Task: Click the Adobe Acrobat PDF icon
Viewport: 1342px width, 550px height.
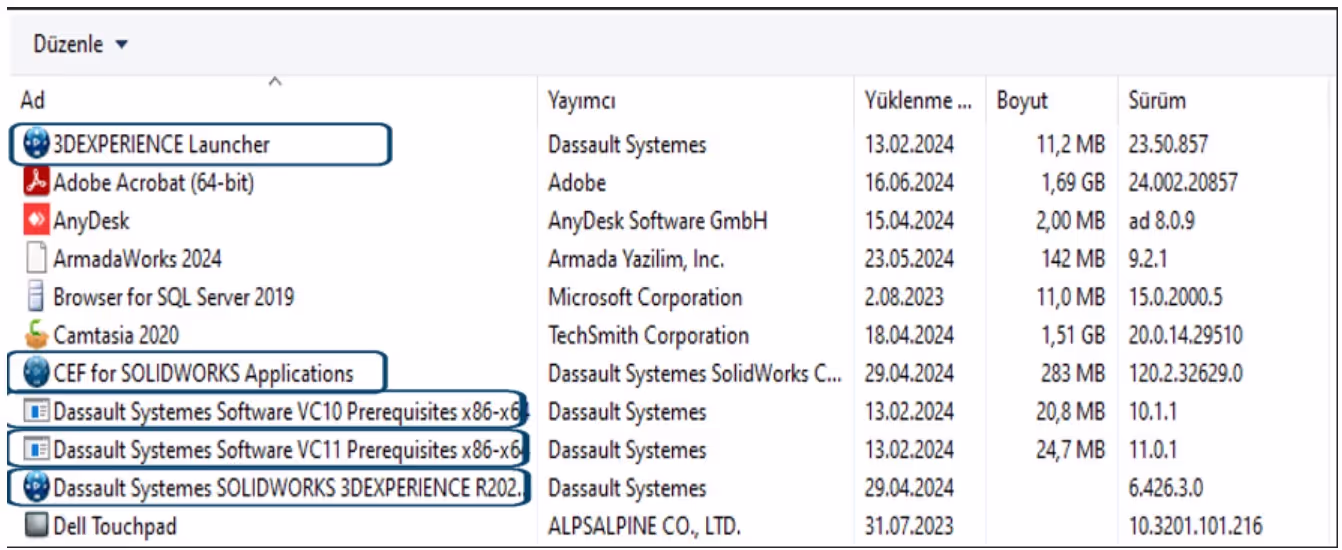Action: 36,182
